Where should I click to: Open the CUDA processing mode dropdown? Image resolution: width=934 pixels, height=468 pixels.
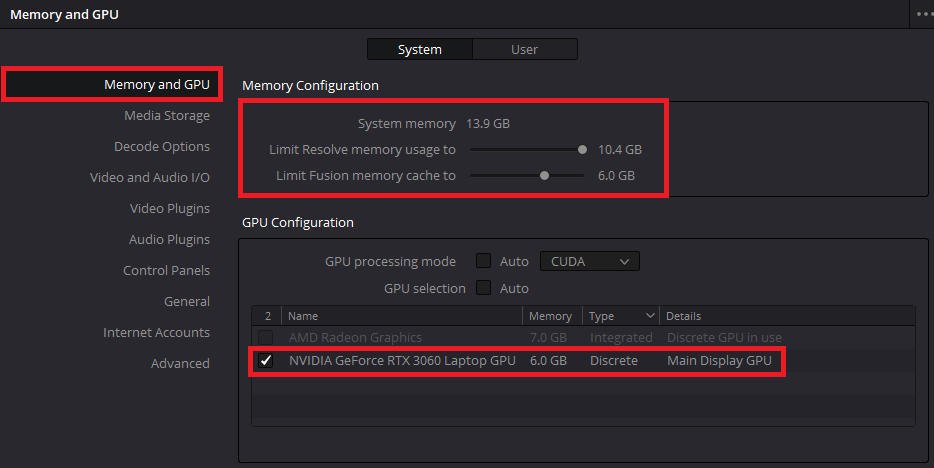click(589, 262)
